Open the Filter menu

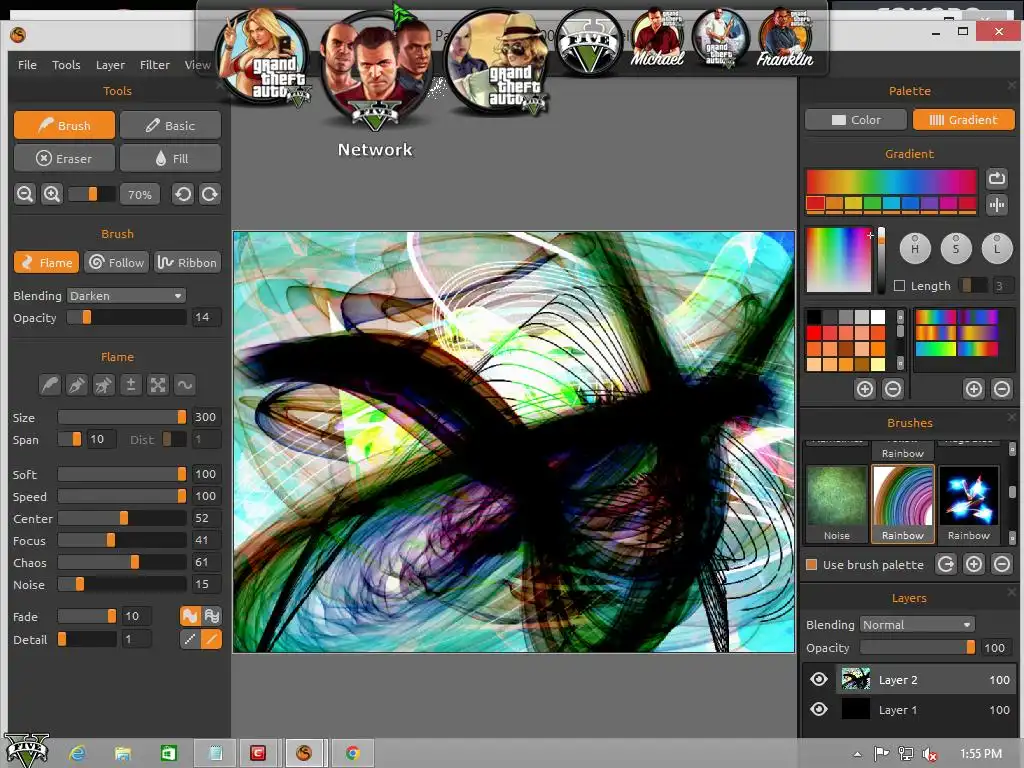[155, 65]
